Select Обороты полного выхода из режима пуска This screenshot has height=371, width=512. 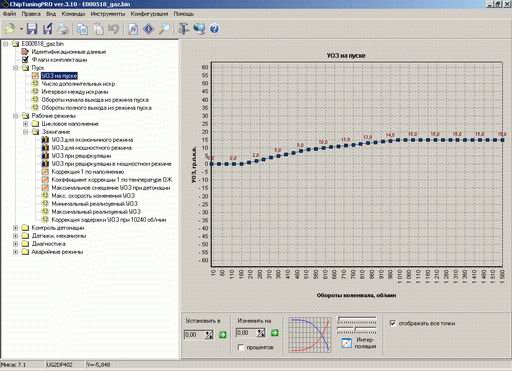click(96, 108)
